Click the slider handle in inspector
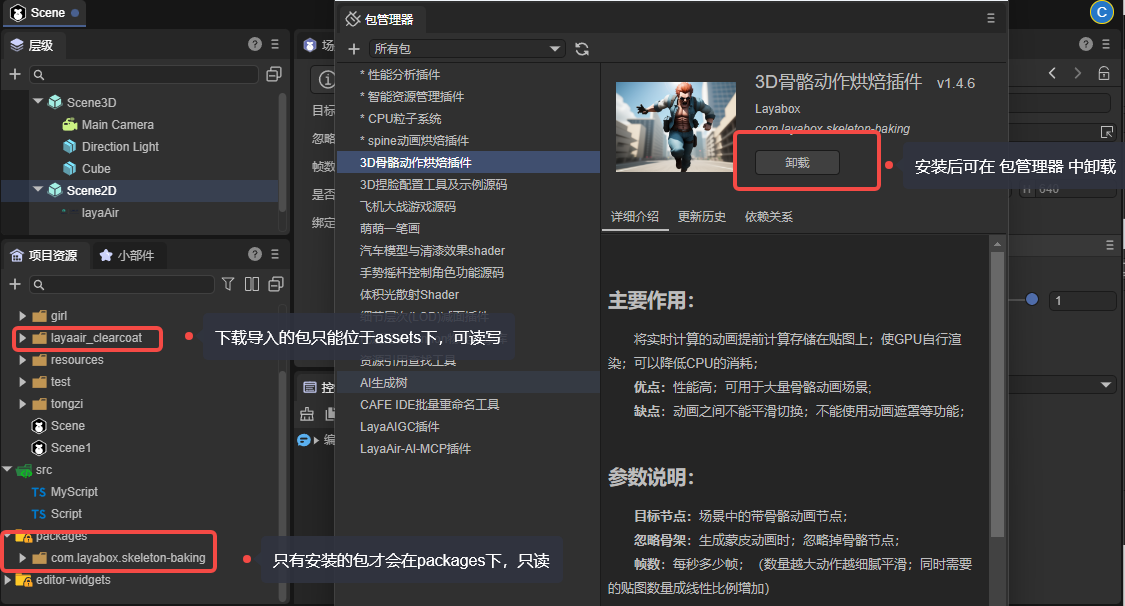Screen dimensions: 1125x606 pos(1032,300)
